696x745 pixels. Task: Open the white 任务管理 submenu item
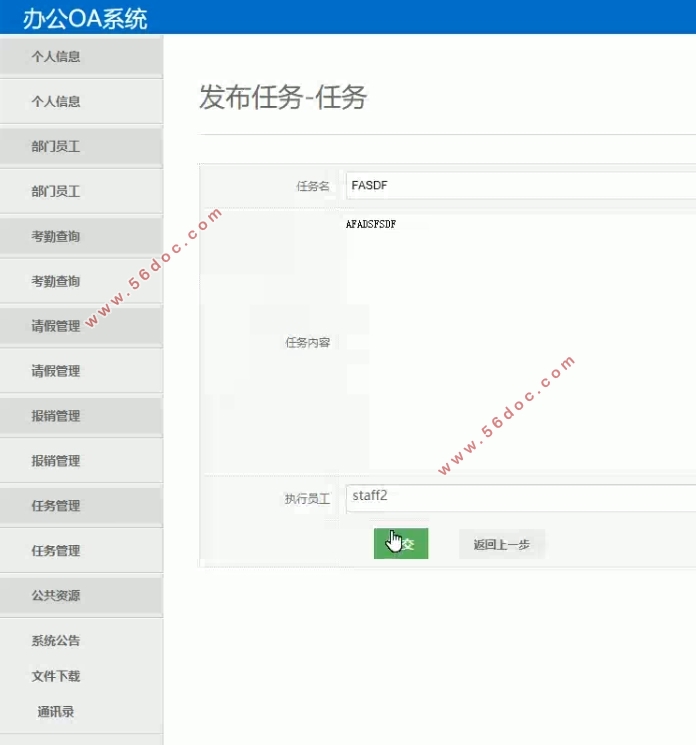click(x=81, y=550)
